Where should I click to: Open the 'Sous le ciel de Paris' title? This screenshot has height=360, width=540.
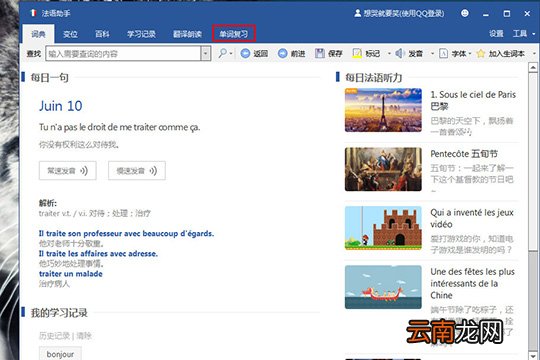[473, 100]
